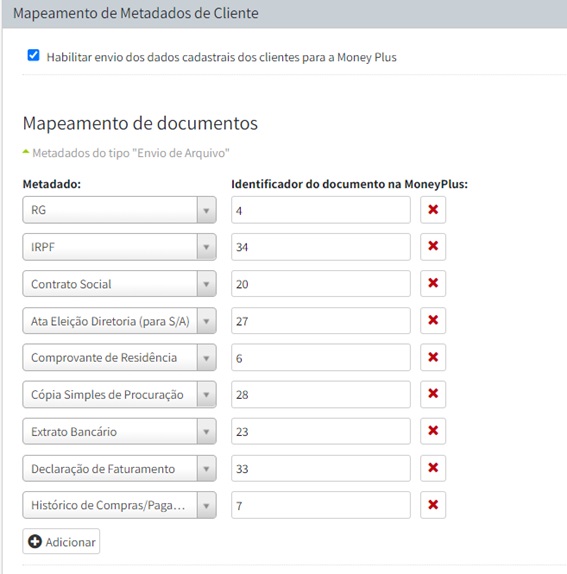Expand the Histórico de Compras dropdown
This screenshot has height=574, width=567.
point(119,505)
